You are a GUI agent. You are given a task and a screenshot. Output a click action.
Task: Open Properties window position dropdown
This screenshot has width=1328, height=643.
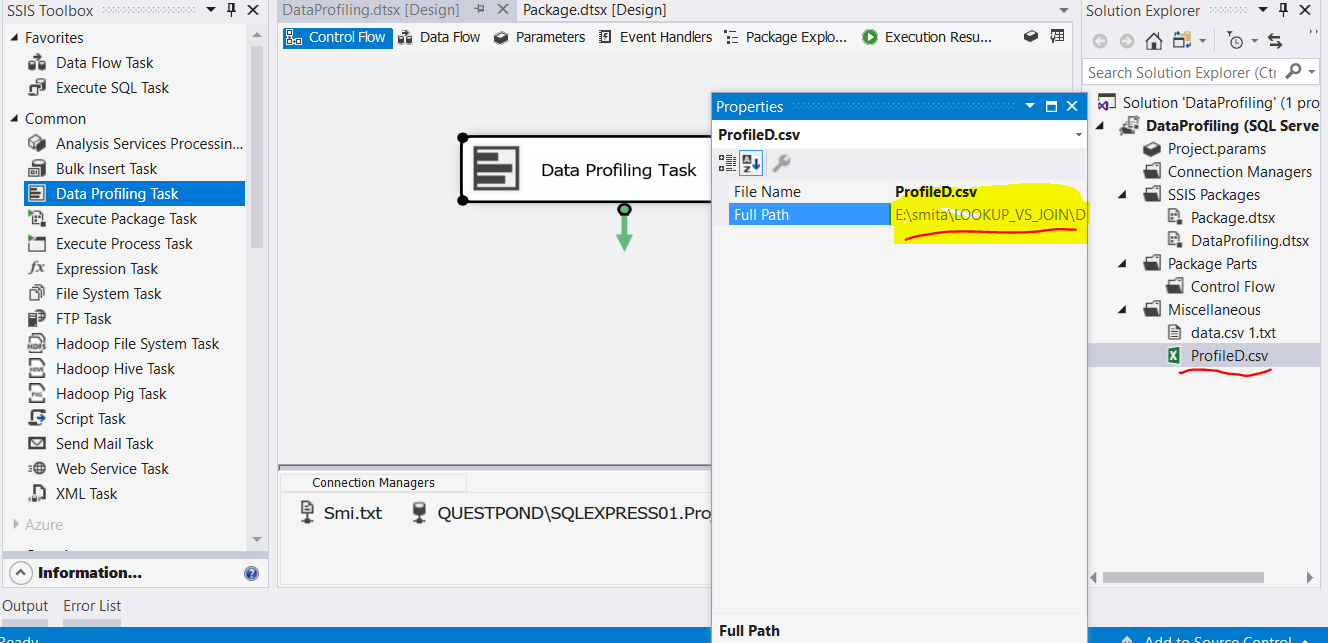point(1030,107)
